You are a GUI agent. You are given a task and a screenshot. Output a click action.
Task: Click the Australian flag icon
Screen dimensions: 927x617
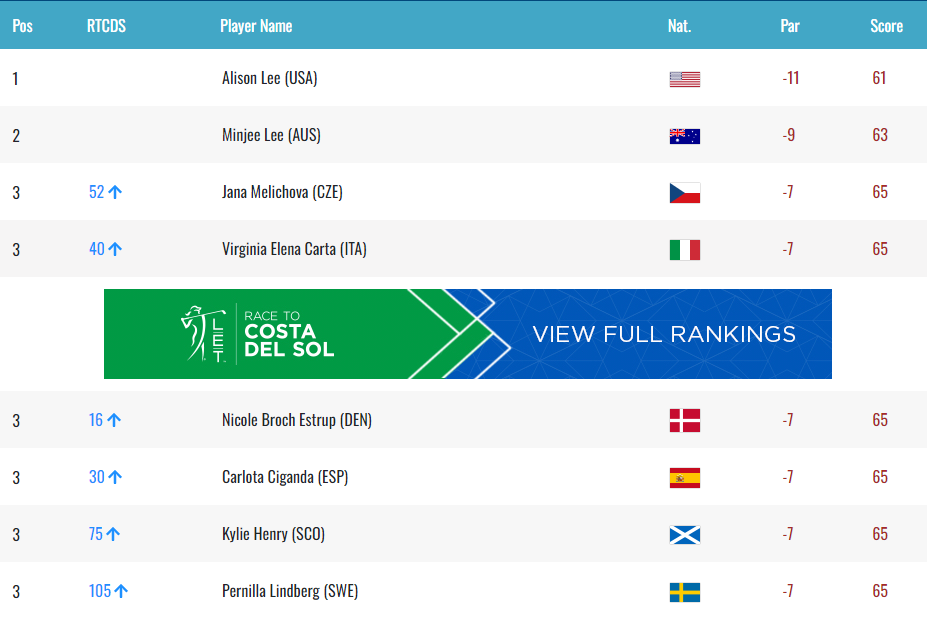684,135
